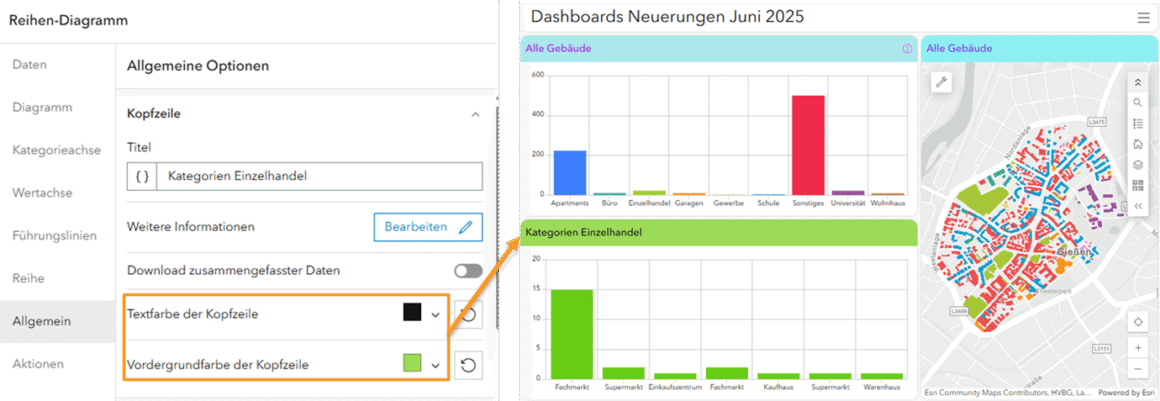Click the curly braces icon beside Titel

pyautogui.click(x=142, y=176)
